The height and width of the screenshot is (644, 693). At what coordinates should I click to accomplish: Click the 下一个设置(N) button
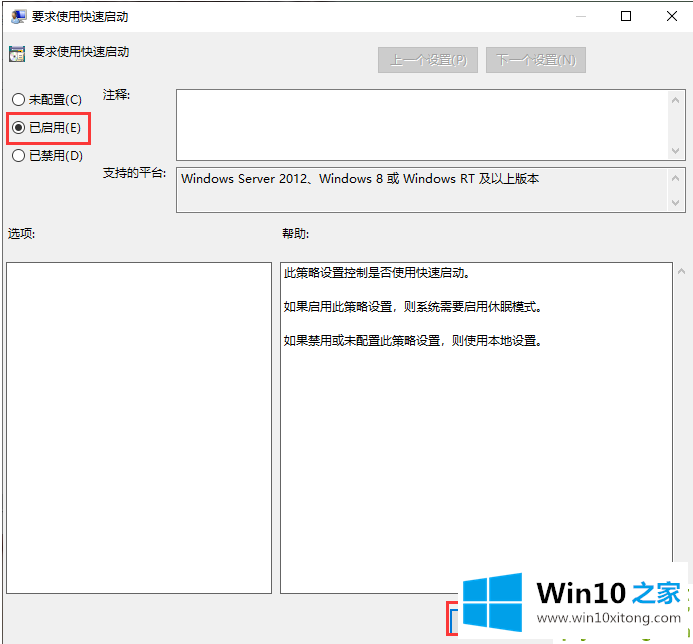(536, 60)
